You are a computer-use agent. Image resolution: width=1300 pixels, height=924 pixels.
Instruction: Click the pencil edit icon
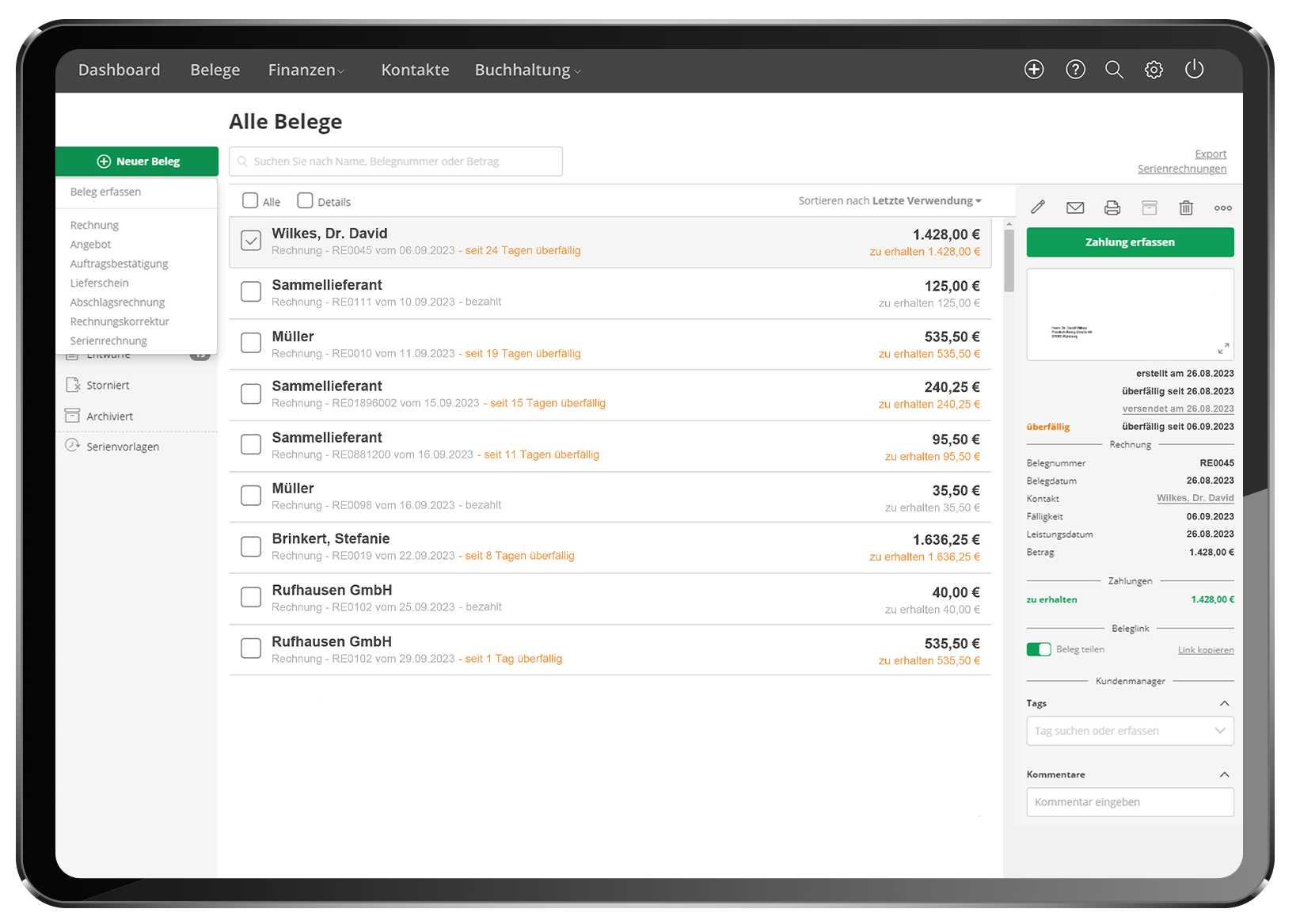[x=1038, y=207]
